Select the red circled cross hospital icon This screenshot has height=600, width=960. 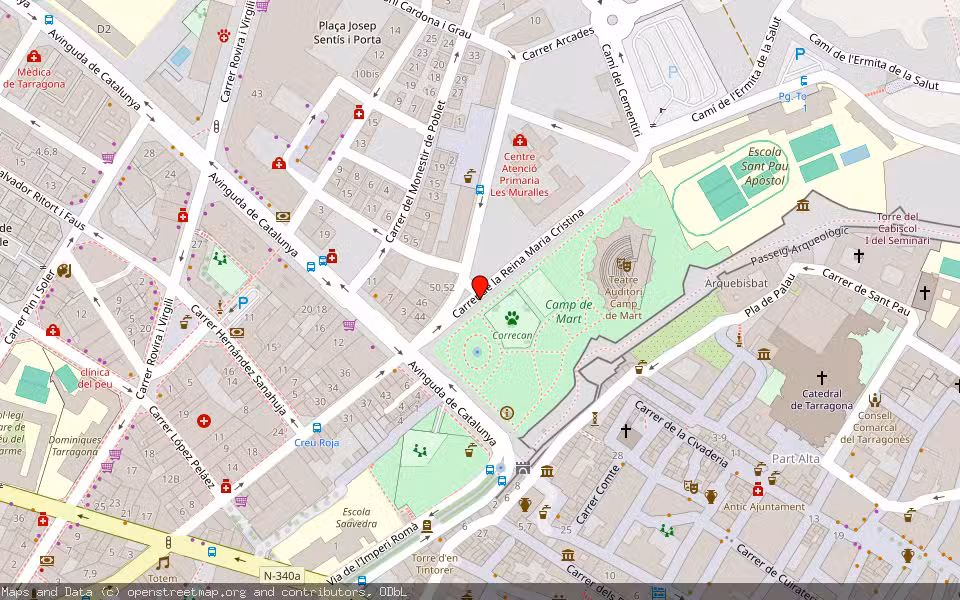204,421
